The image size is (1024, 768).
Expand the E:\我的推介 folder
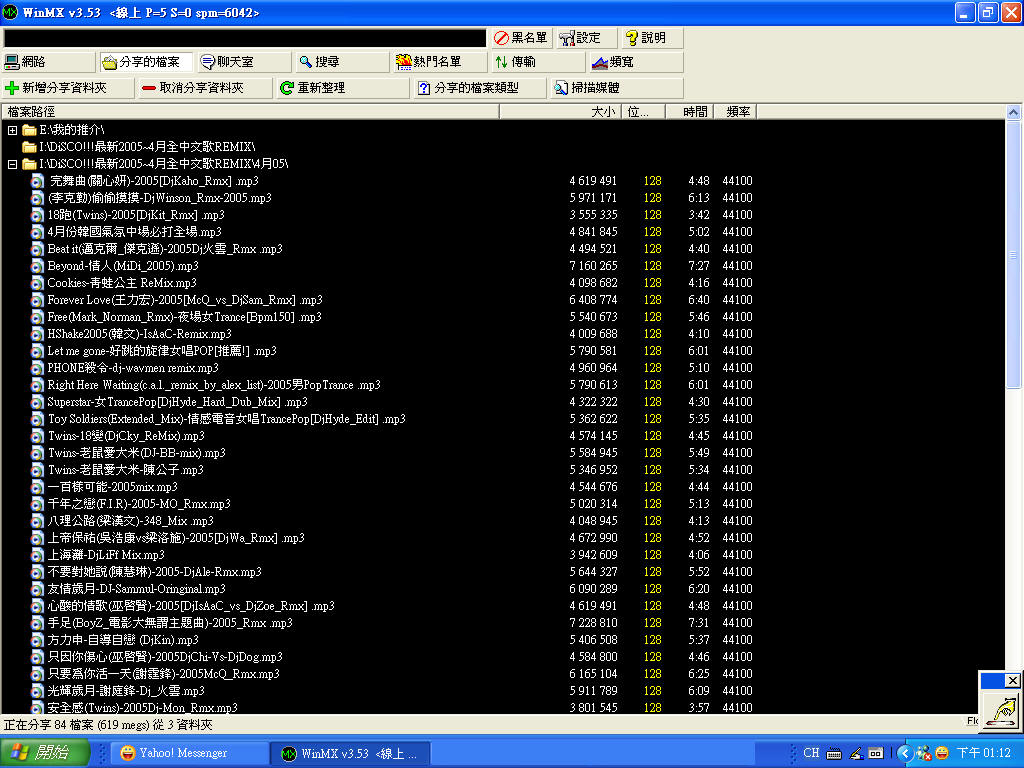[x=12, y=130]
